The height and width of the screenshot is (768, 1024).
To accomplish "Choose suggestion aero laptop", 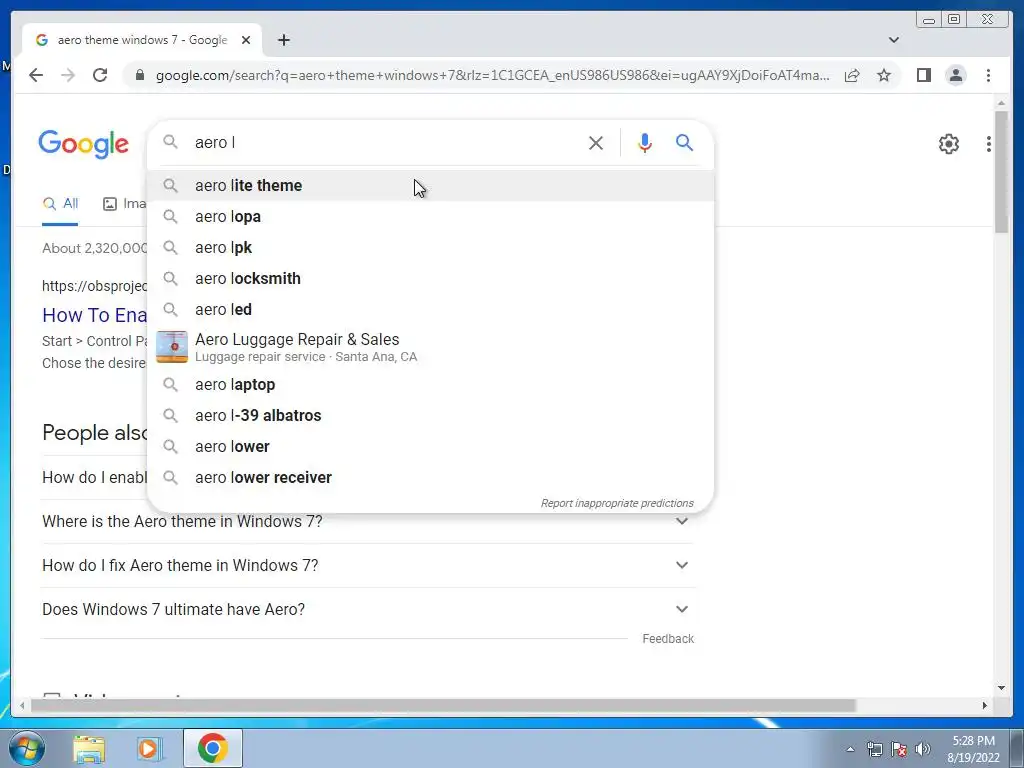I will pyautogui.click(x=431, y=385).
